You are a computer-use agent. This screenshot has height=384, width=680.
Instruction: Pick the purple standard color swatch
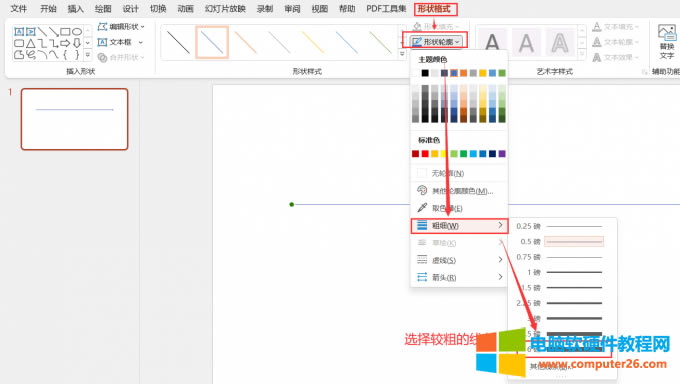pyautogui.click(x=502, y=154)
